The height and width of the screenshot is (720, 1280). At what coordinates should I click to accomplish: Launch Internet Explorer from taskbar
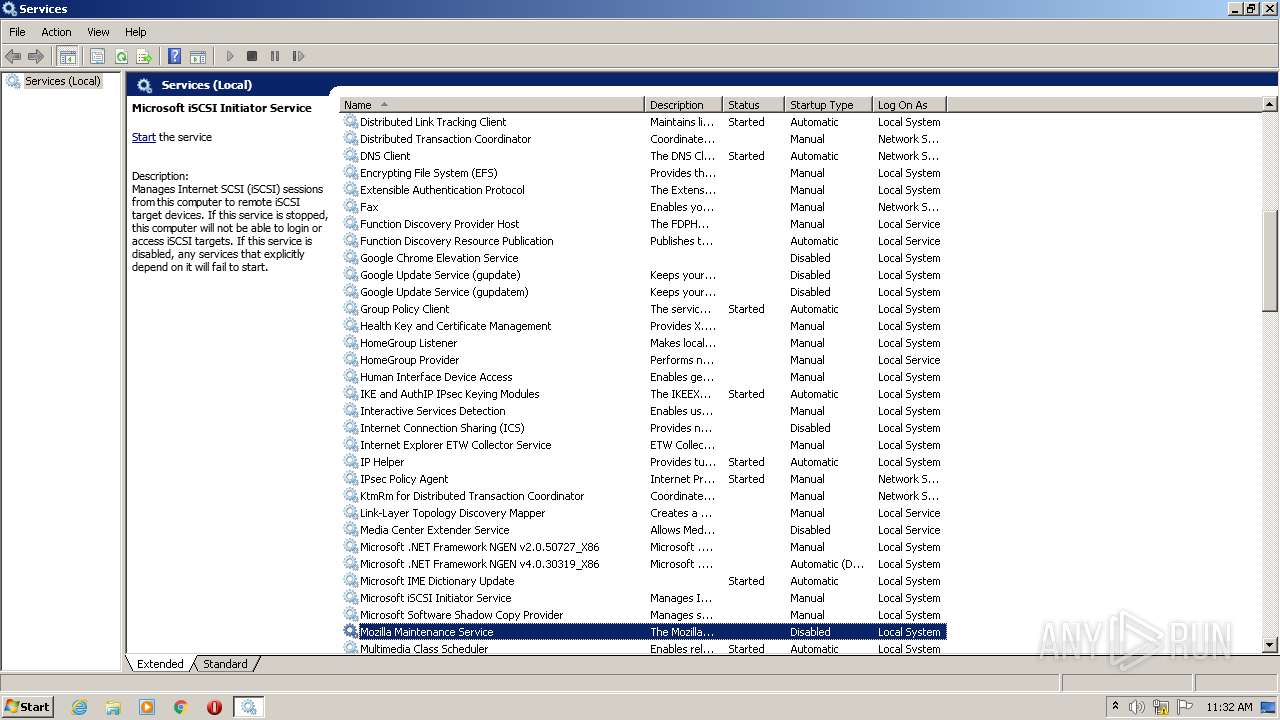(x=80, y=707)
